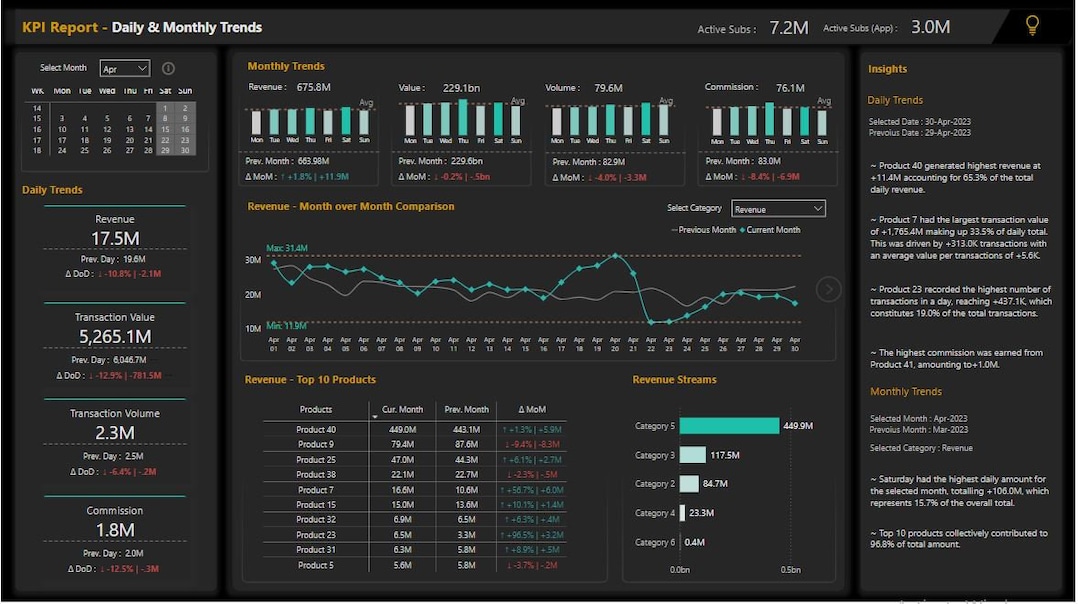
Task: Open the Select Category dropdown showing Revenue
Action: click(x=778, y=208)
